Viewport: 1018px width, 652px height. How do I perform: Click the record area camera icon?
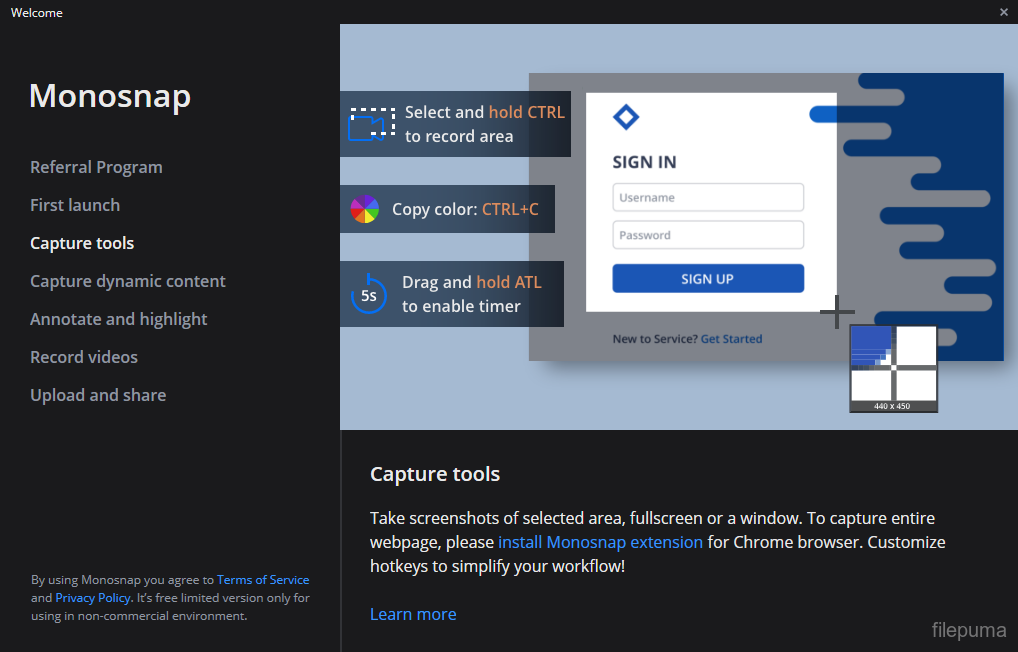[367, 125]
